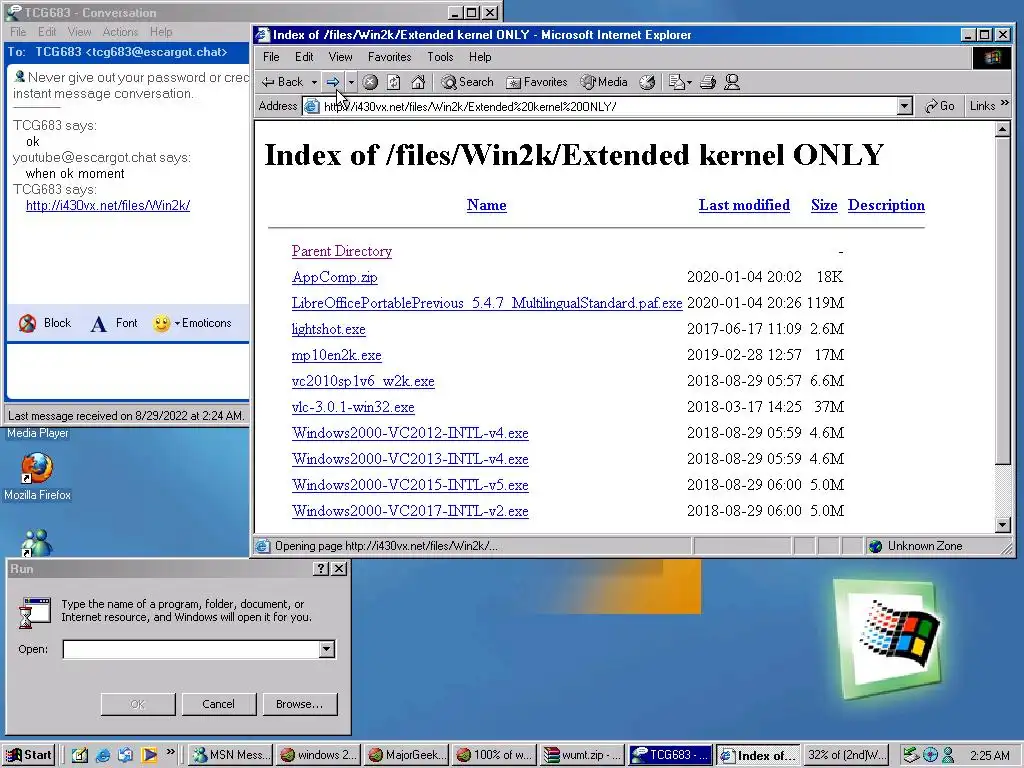Open the Forward button history dropdown
The width and height of the screenshot is (1024, 768).
351,82
